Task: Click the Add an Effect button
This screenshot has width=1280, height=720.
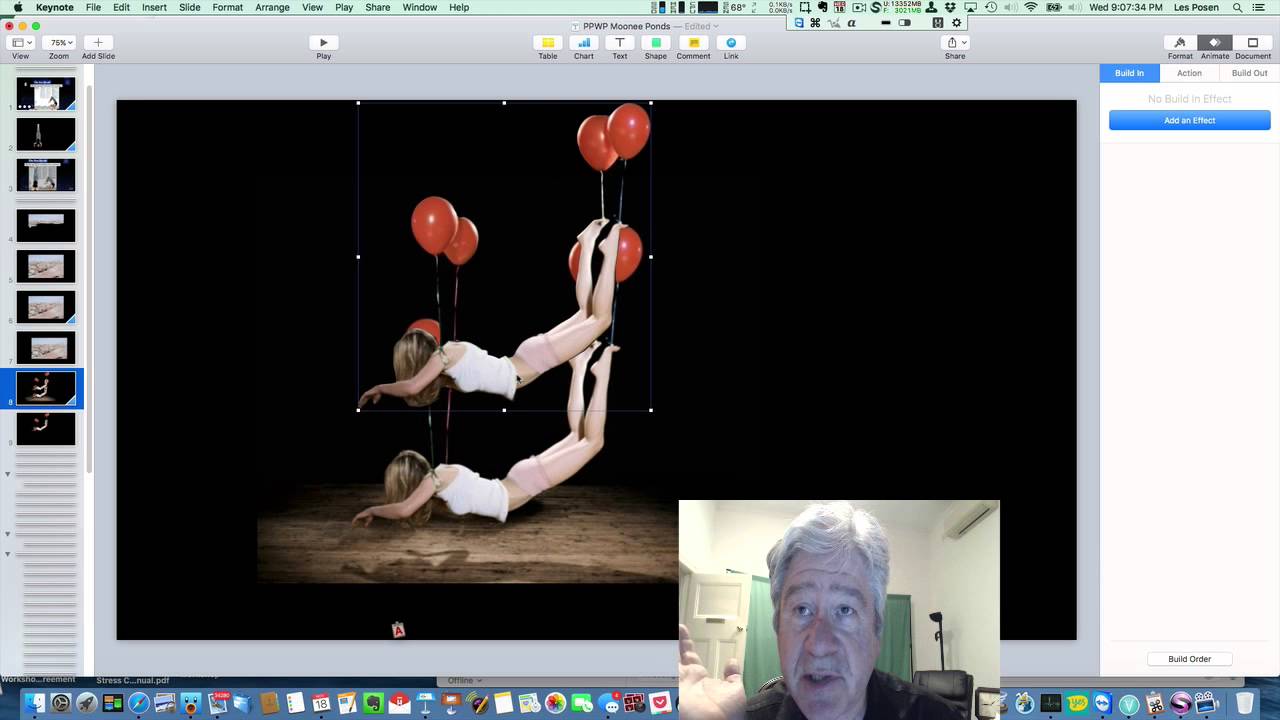Action: pyautogui.click(x=1189, y=120)
